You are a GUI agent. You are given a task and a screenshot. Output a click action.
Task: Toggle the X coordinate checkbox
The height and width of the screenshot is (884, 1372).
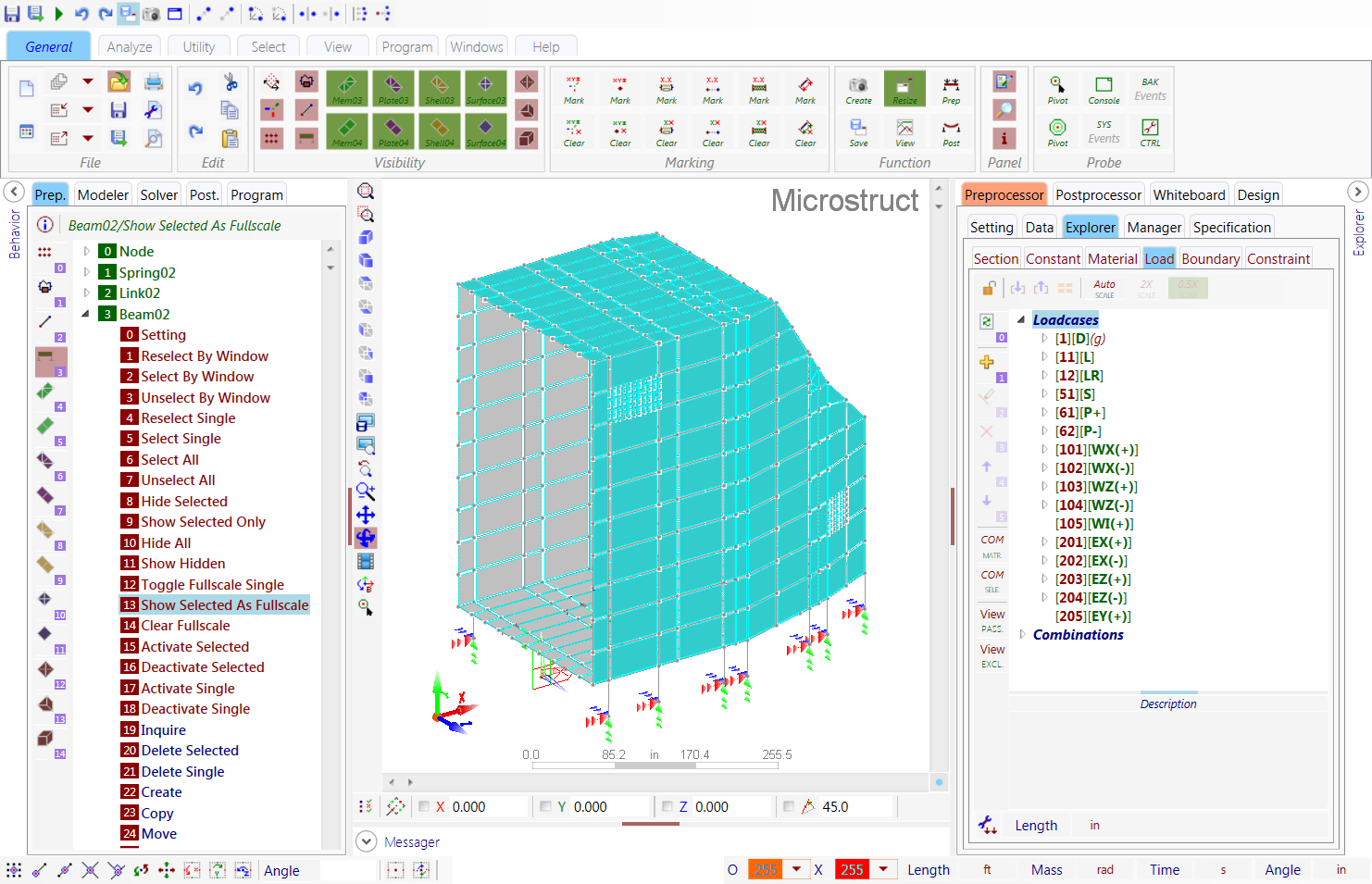point(424,806)
